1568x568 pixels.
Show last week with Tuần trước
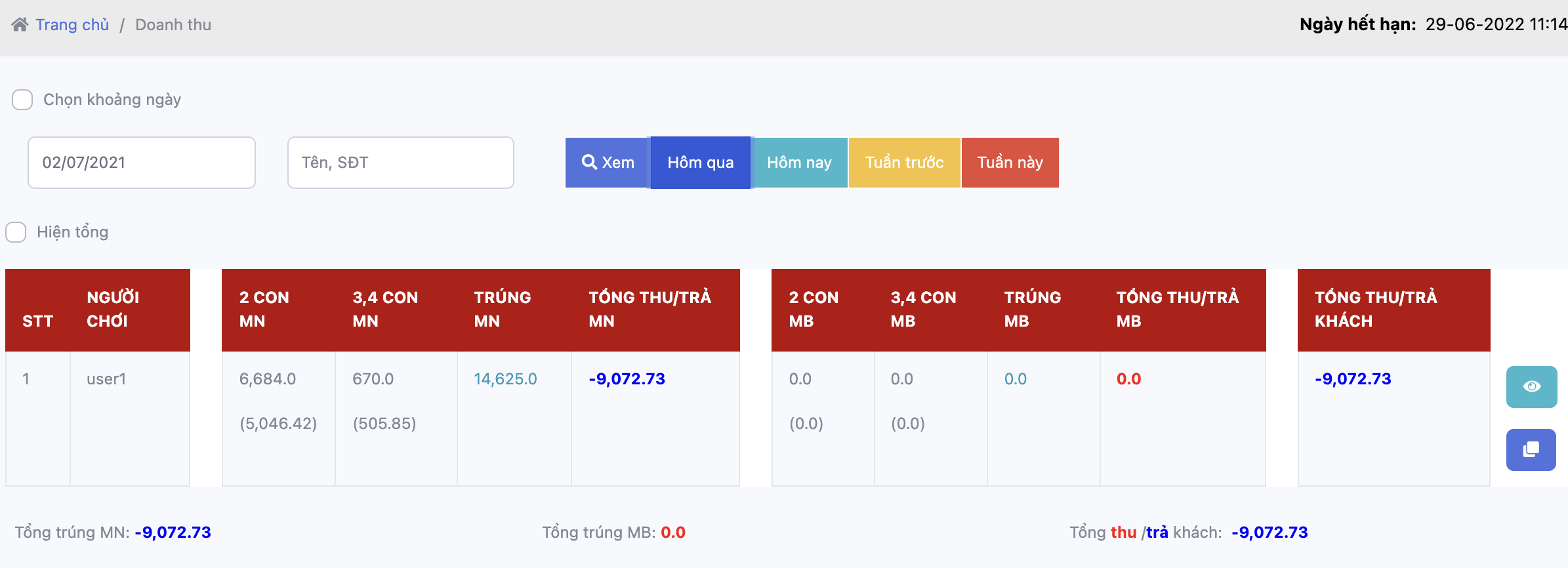(x=904, y=163)
